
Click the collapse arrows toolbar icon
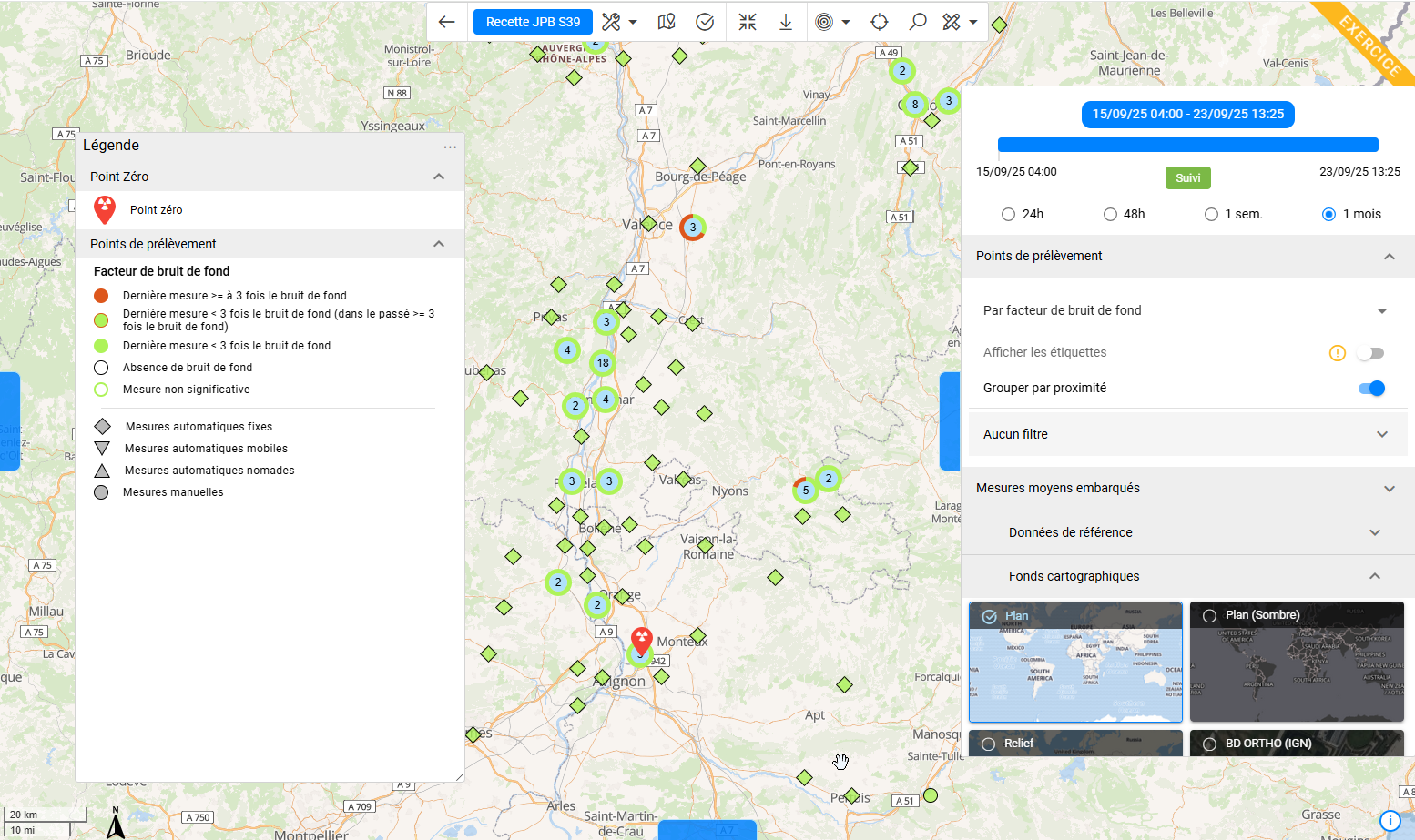pos(748,22)
